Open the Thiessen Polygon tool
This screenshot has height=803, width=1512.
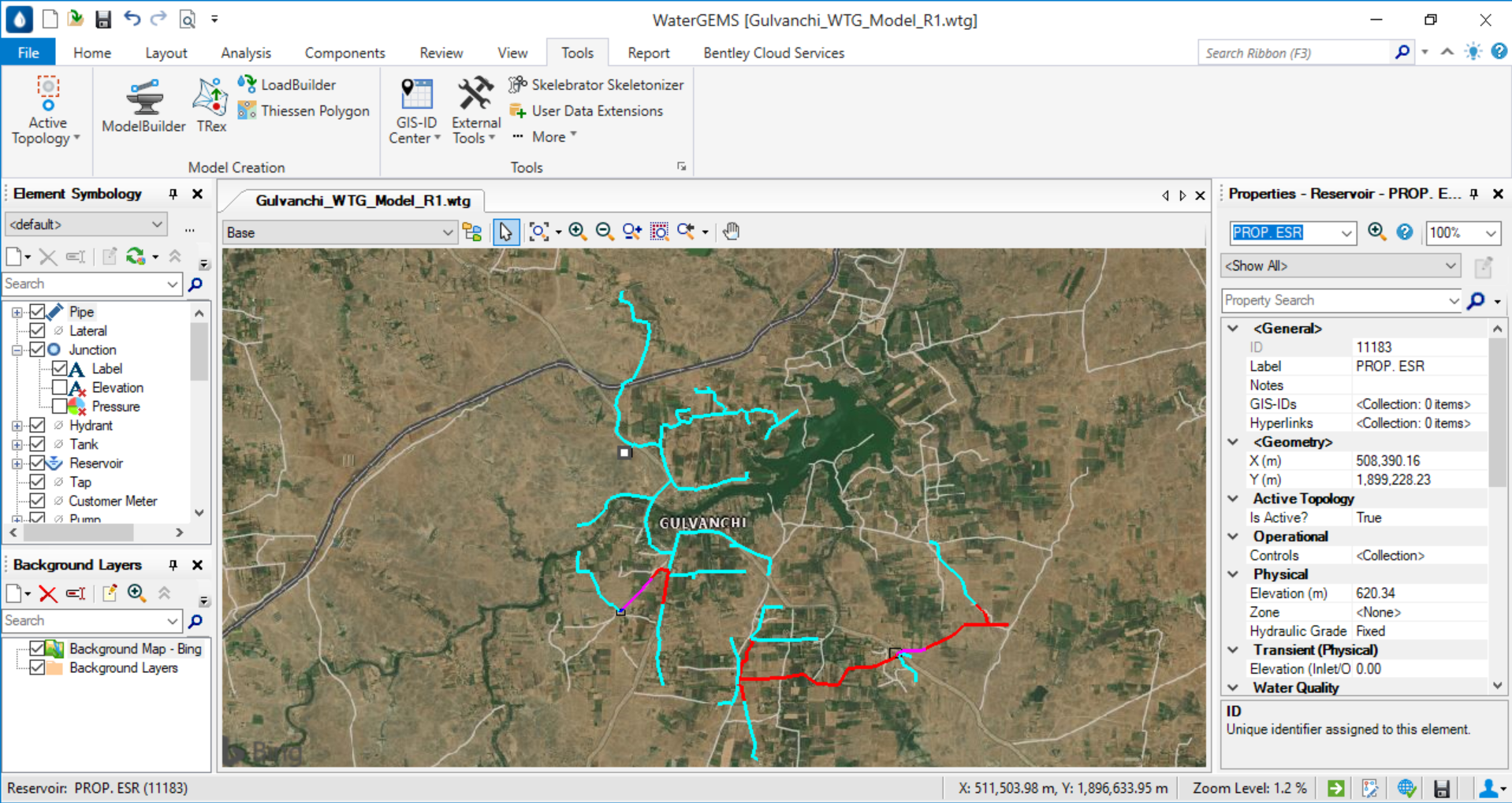[x=304, y=110]
